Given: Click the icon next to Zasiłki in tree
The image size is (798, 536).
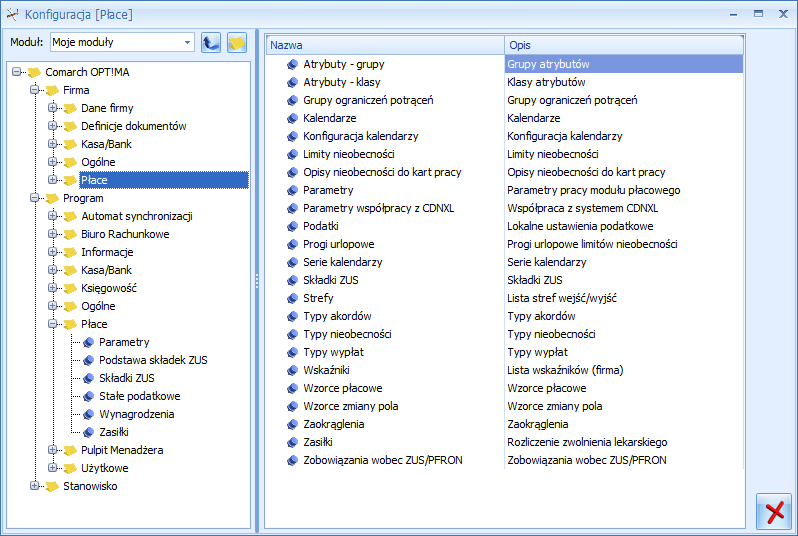Looking at the screenshot, I should (x=89, y=432).
